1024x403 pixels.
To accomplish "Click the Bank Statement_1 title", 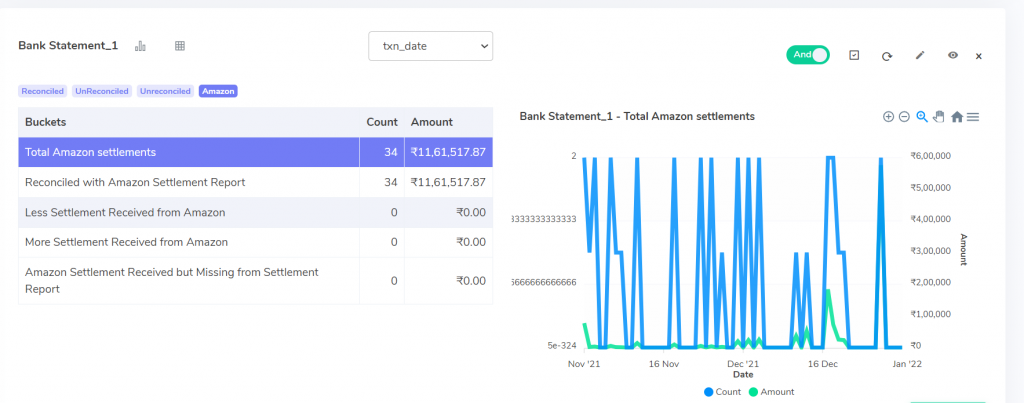I will pyautogui.click(x=68, y=46).
